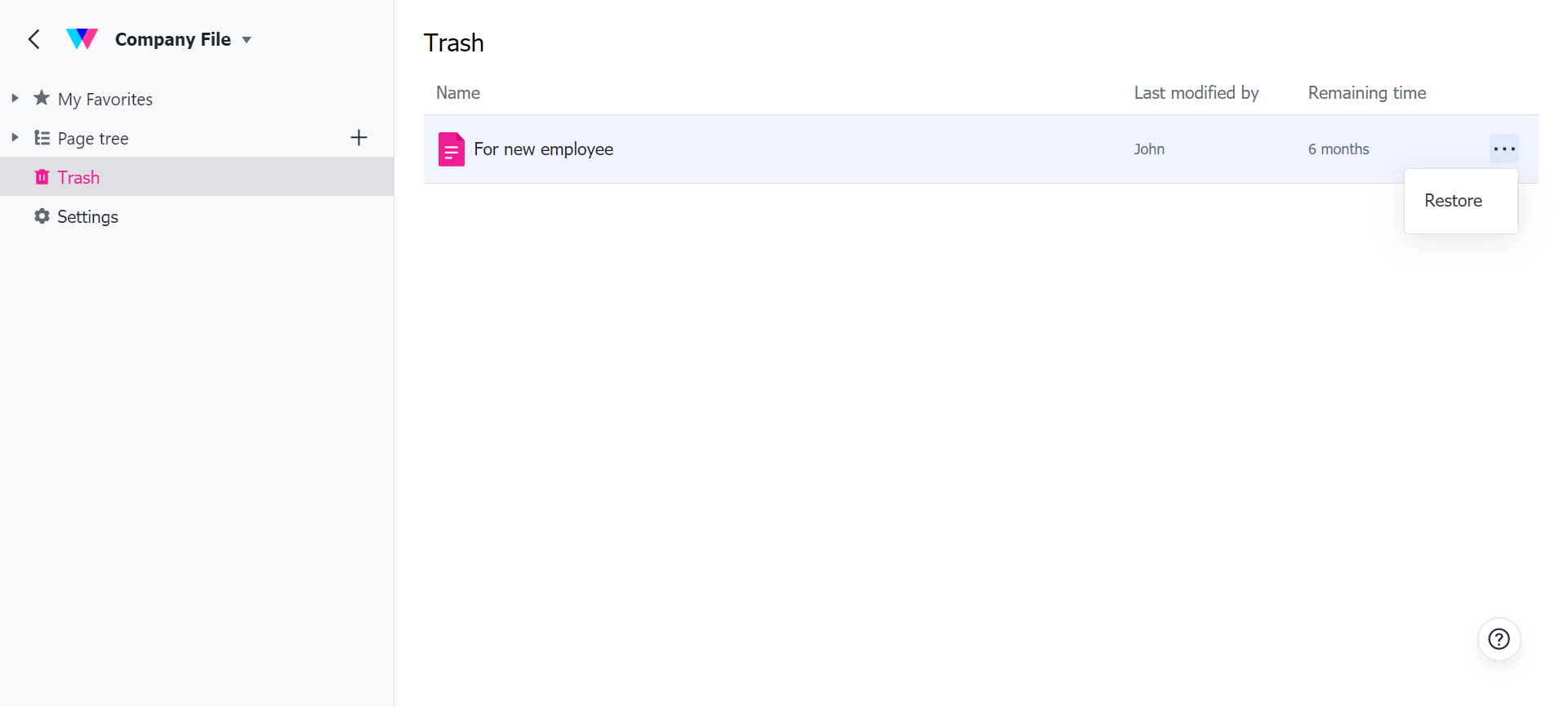Viewport: 1568px width, 707px height.
Task: Click the three-dot more options button
Action: coord(1503,149)
